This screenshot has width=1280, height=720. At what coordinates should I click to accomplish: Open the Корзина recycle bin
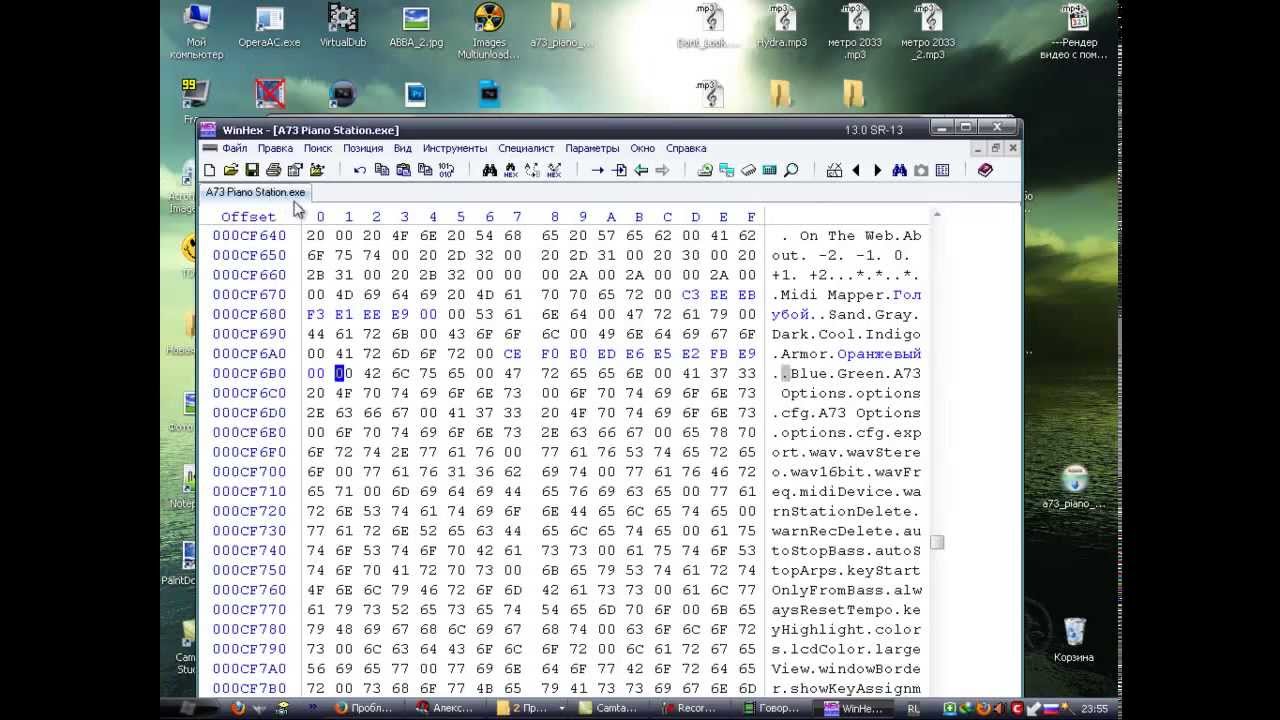(x=1073, y=641)
